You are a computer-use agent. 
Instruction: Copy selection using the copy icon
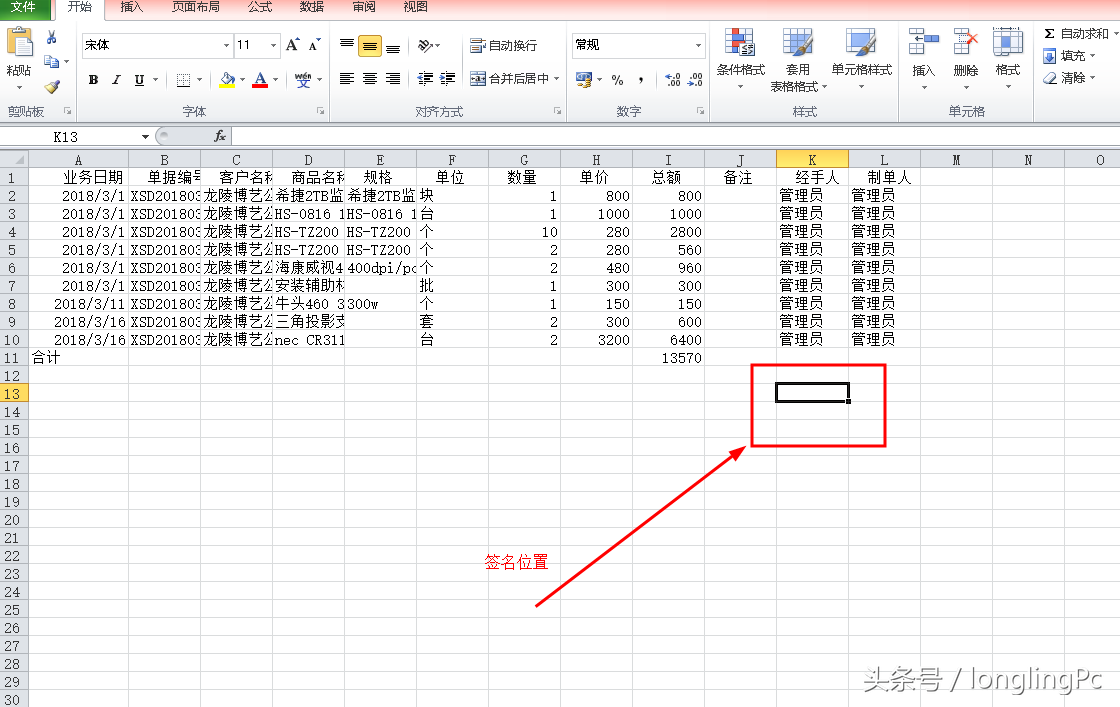point(51,62)
